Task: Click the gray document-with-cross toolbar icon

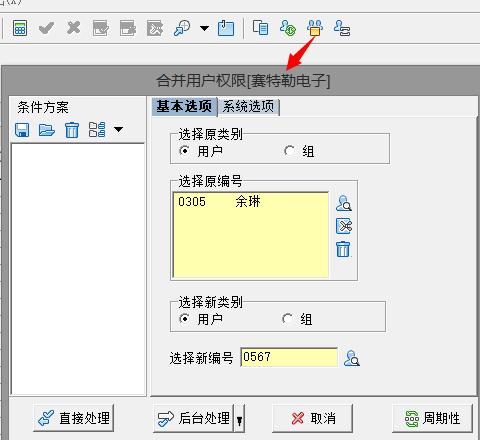Action: pos(155,28)
